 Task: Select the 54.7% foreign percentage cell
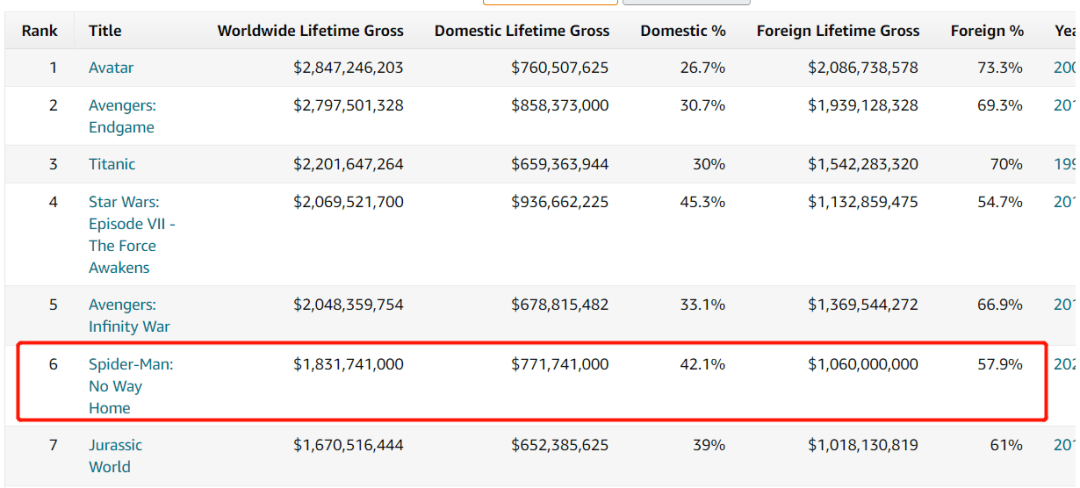click(x=1001, y=202)
